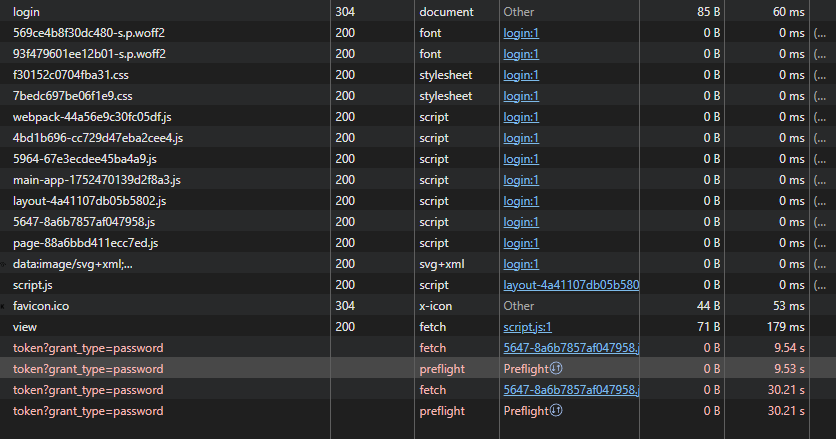Click the preflight icon in the 30.21 s preflight row
Image resolution: width=836 pixels, height=439 pixels.
[x=556, y=410]
